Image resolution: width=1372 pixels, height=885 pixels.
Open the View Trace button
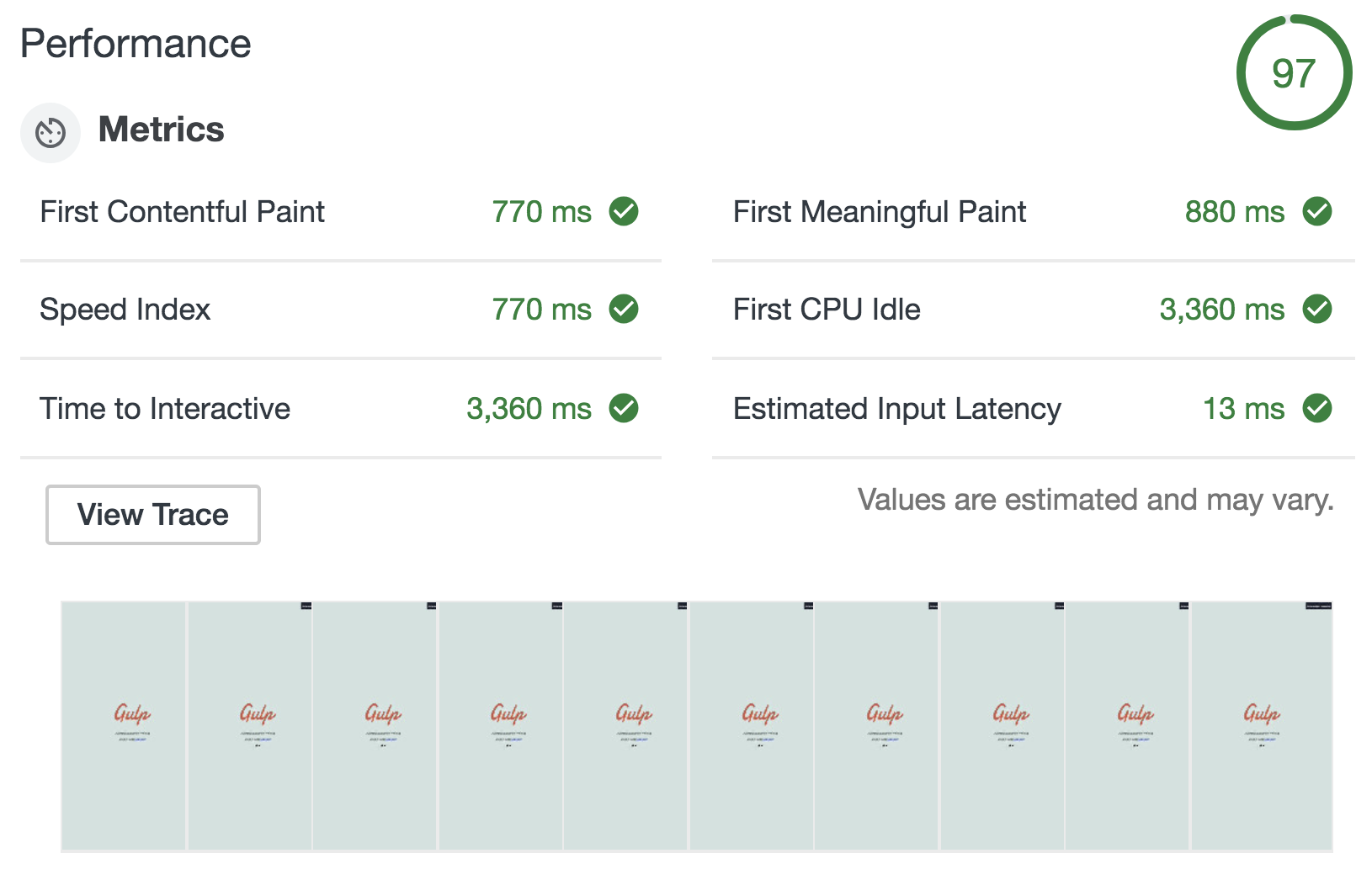pos(153,515)
